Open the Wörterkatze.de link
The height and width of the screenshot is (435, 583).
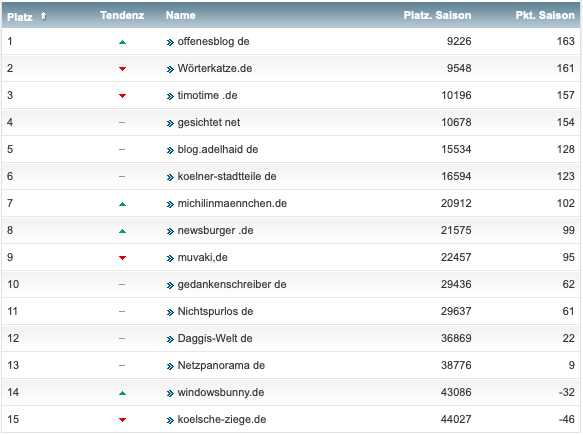click(x=215, y=68)
